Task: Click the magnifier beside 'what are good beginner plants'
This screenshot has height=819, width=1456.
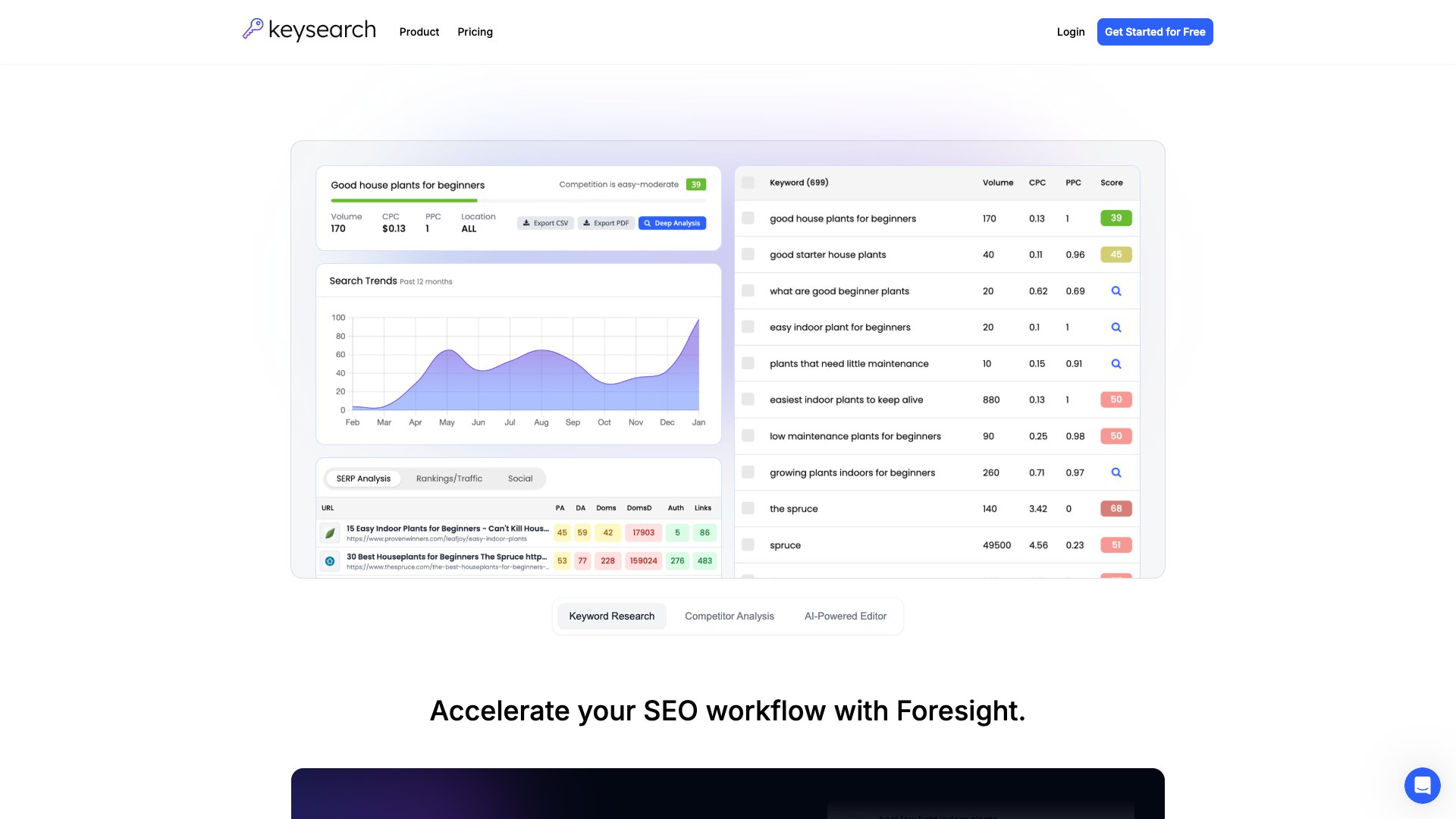Action: point(1116,290)
